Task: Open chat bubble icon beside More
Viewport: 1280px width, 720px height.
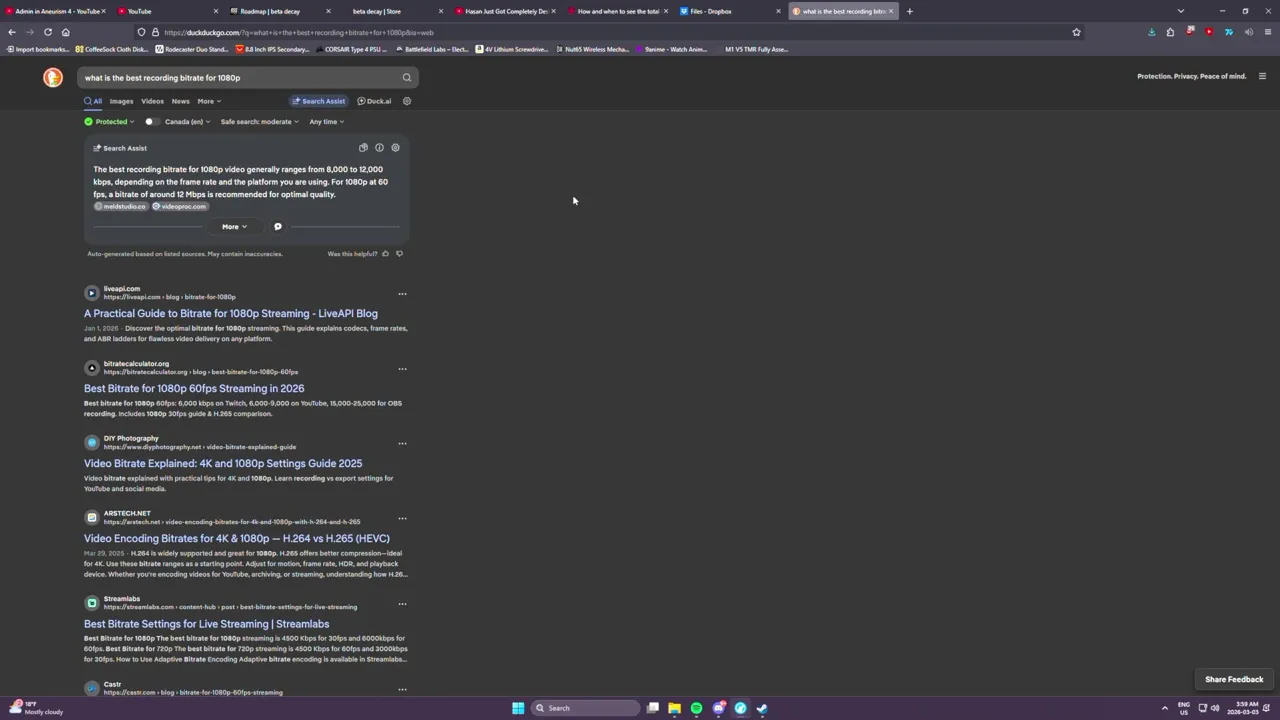Action: coord(278,226)
